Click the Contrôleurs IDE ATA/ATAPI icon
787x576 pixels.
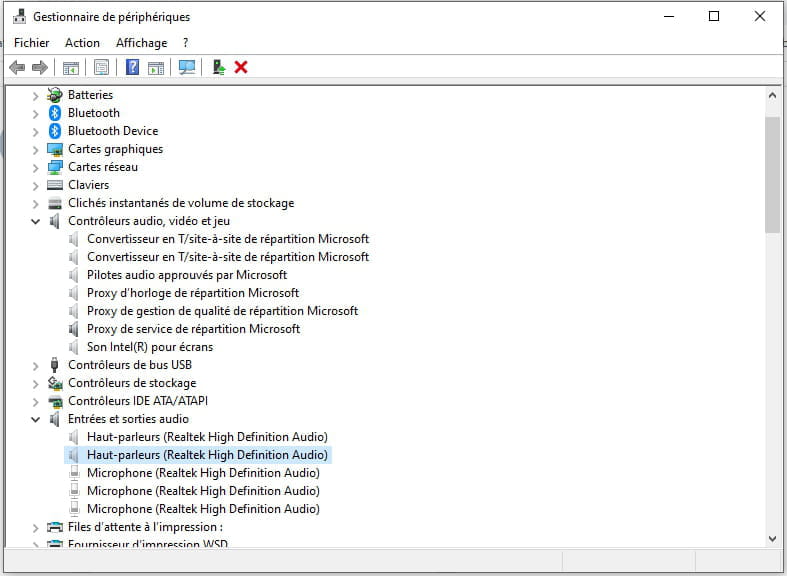(55, 401)
